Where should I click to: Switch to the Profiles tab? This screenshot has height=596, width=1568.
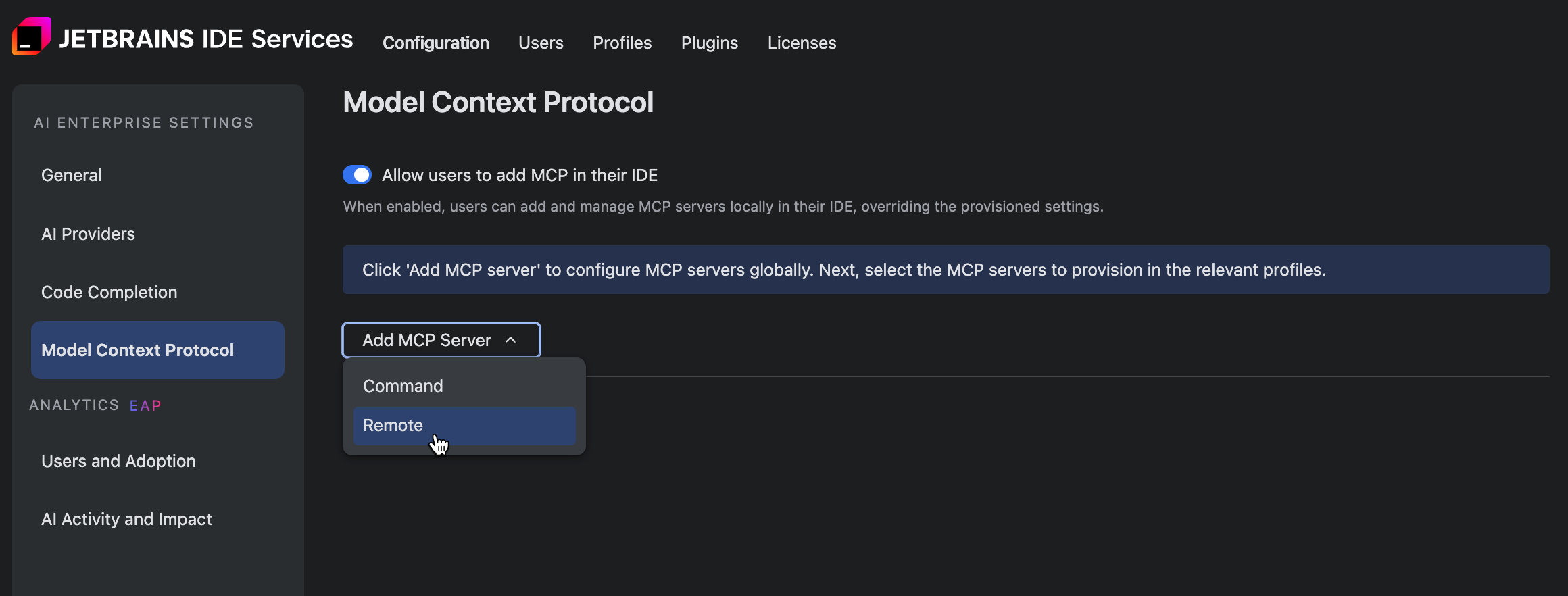click(x=622, y=43)
